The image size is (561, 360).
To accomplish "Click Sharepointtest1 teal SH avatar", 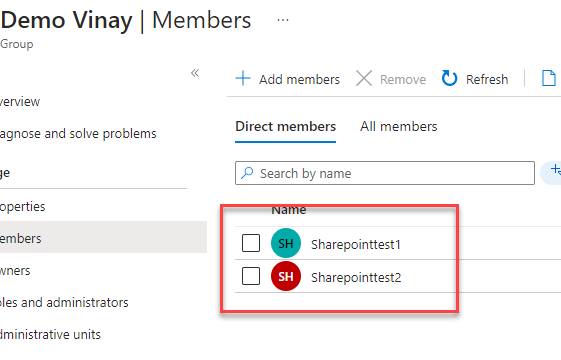I will (x=286, y=243).
